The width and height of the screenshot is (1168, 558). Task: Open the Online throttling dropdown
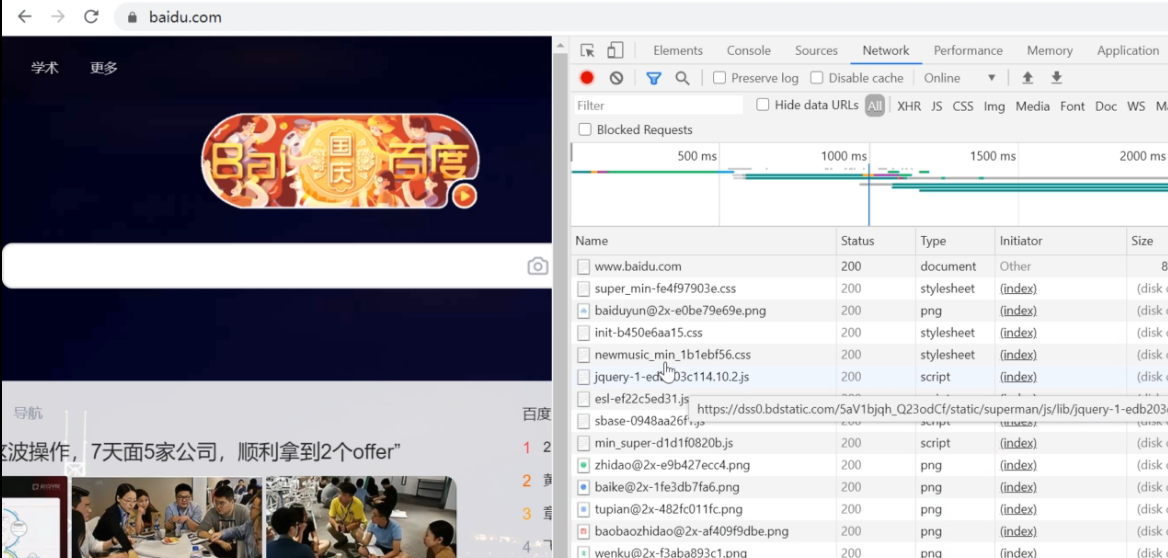[x=959, y=77]
